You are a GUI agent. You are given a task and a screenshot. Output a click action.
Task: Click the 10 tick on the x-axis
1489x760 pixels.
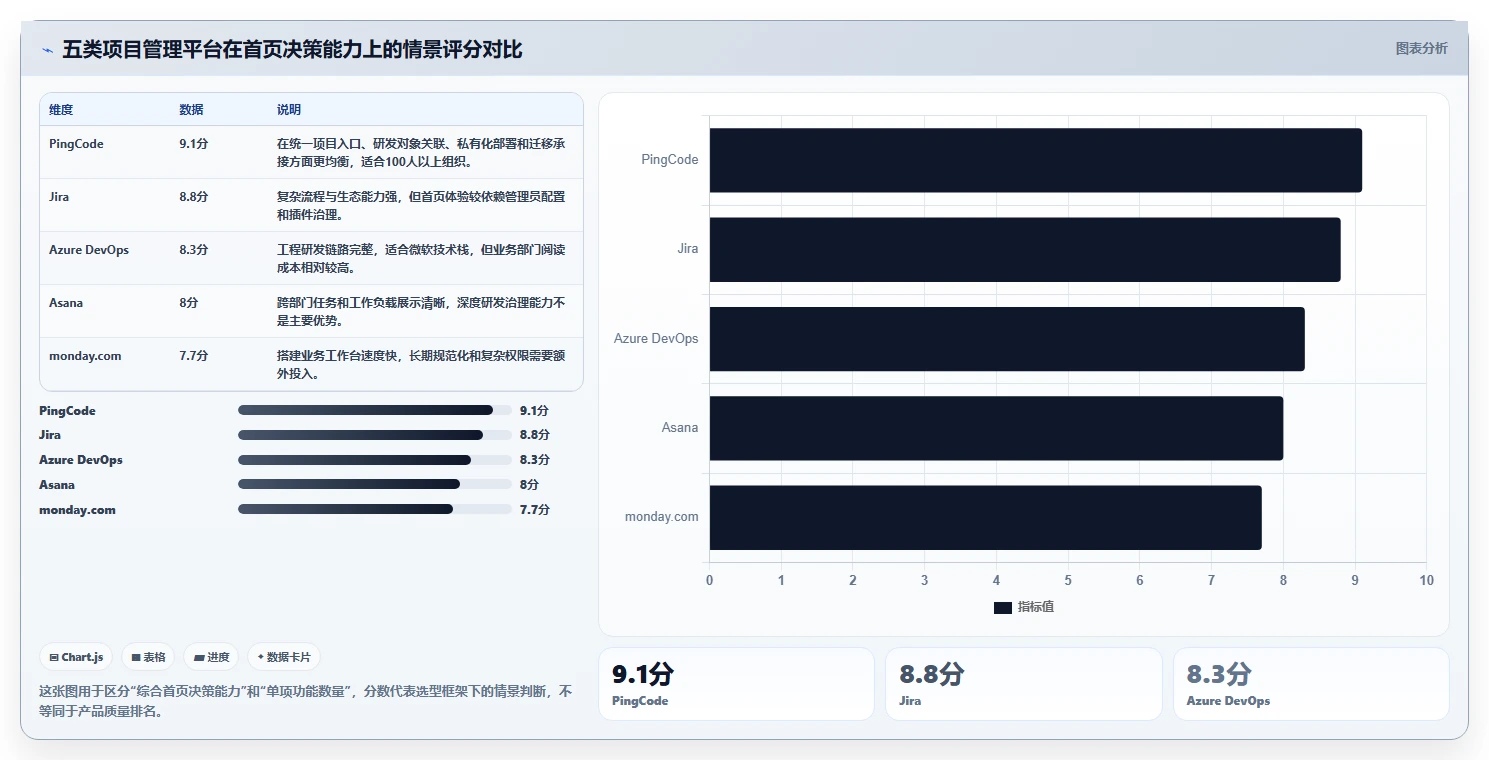pyautogui.click(x=1426, y=581)
